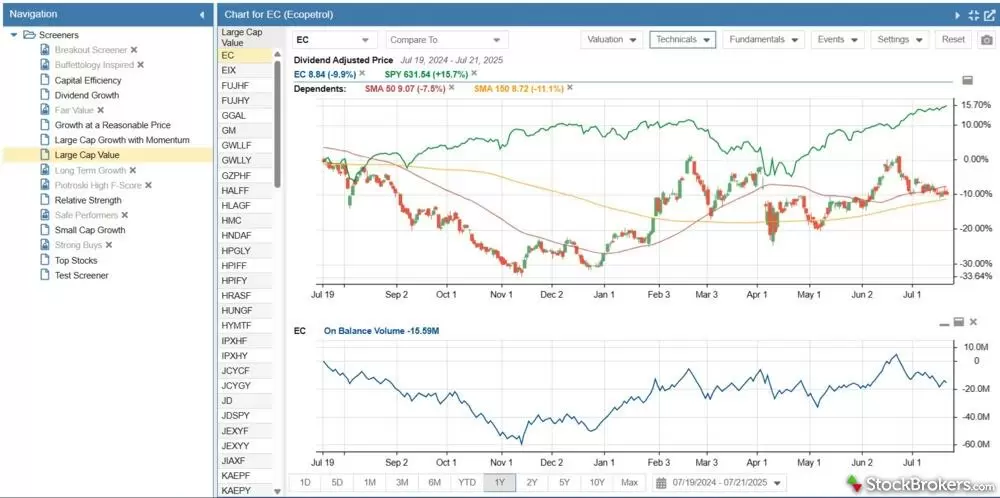
Task: Click the panel icon beside the Dependents row
Action: click(x=967, y=80)
